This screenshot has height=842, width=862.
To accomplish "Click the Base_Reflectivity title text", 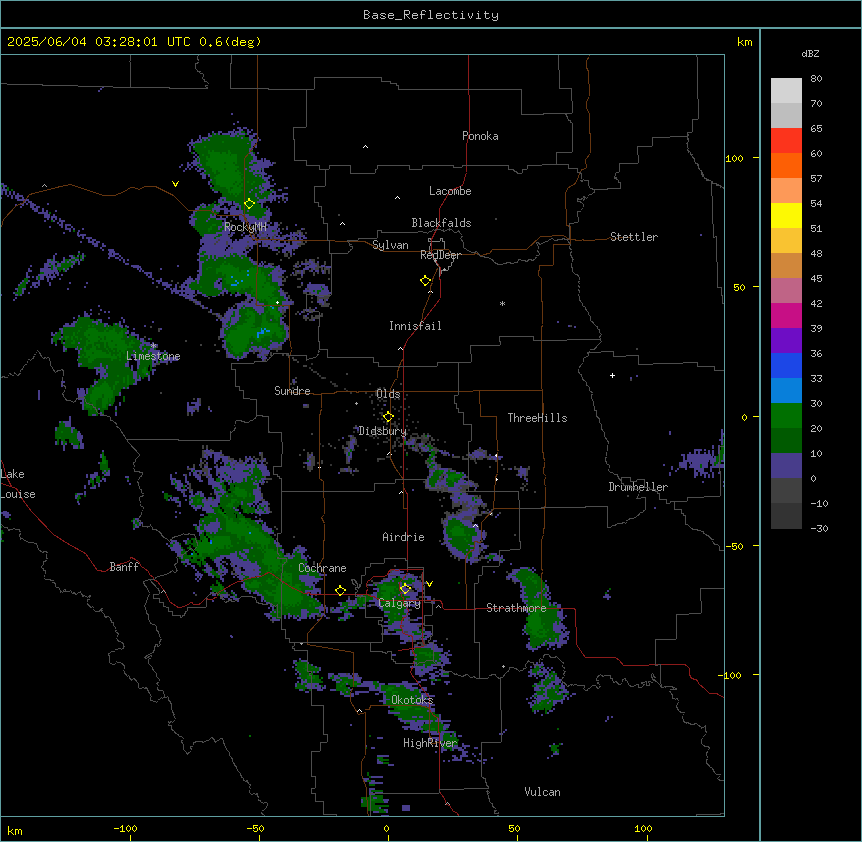I will [431, 15].
